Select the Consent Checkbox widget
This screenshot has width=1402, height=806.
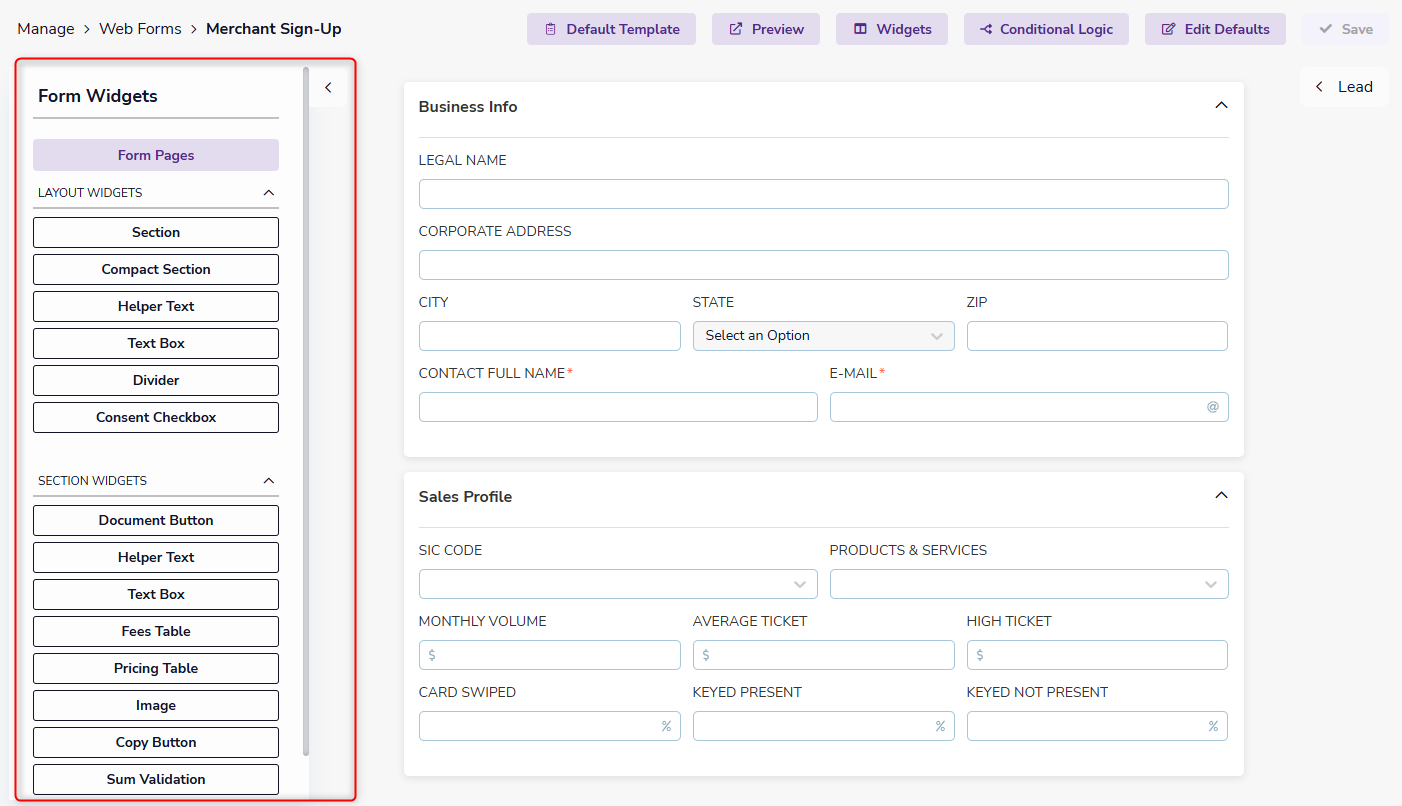tap(156, 417)
